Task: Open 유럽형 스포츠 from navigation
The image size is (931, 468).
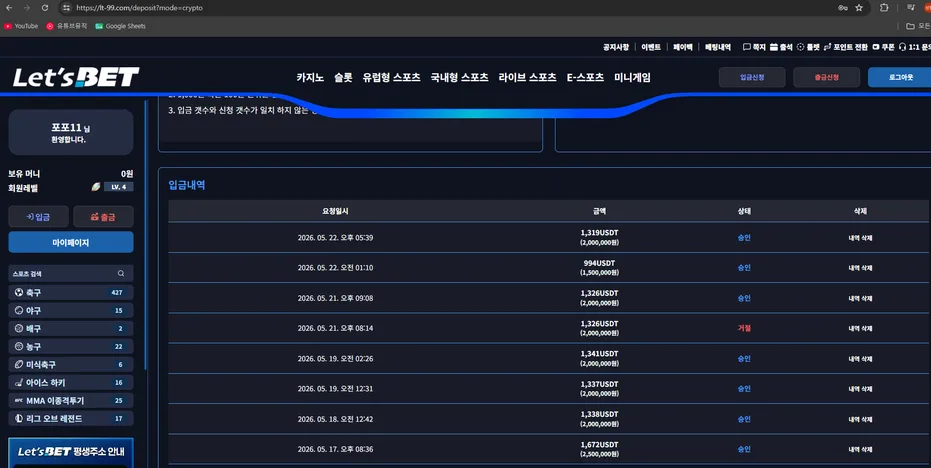Action: [391, 77]
